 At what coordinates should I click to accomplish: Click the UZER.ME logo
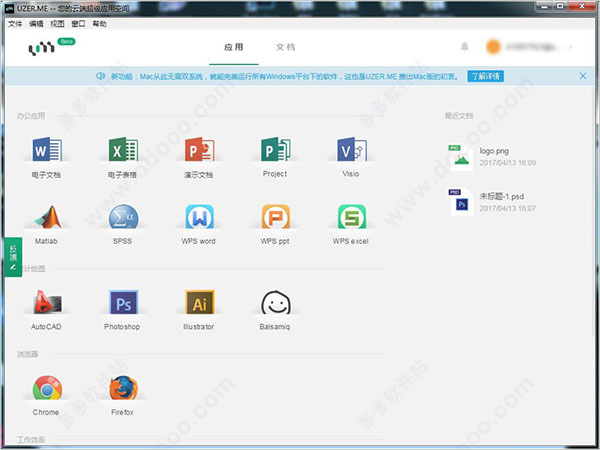(x=41, y=49)
